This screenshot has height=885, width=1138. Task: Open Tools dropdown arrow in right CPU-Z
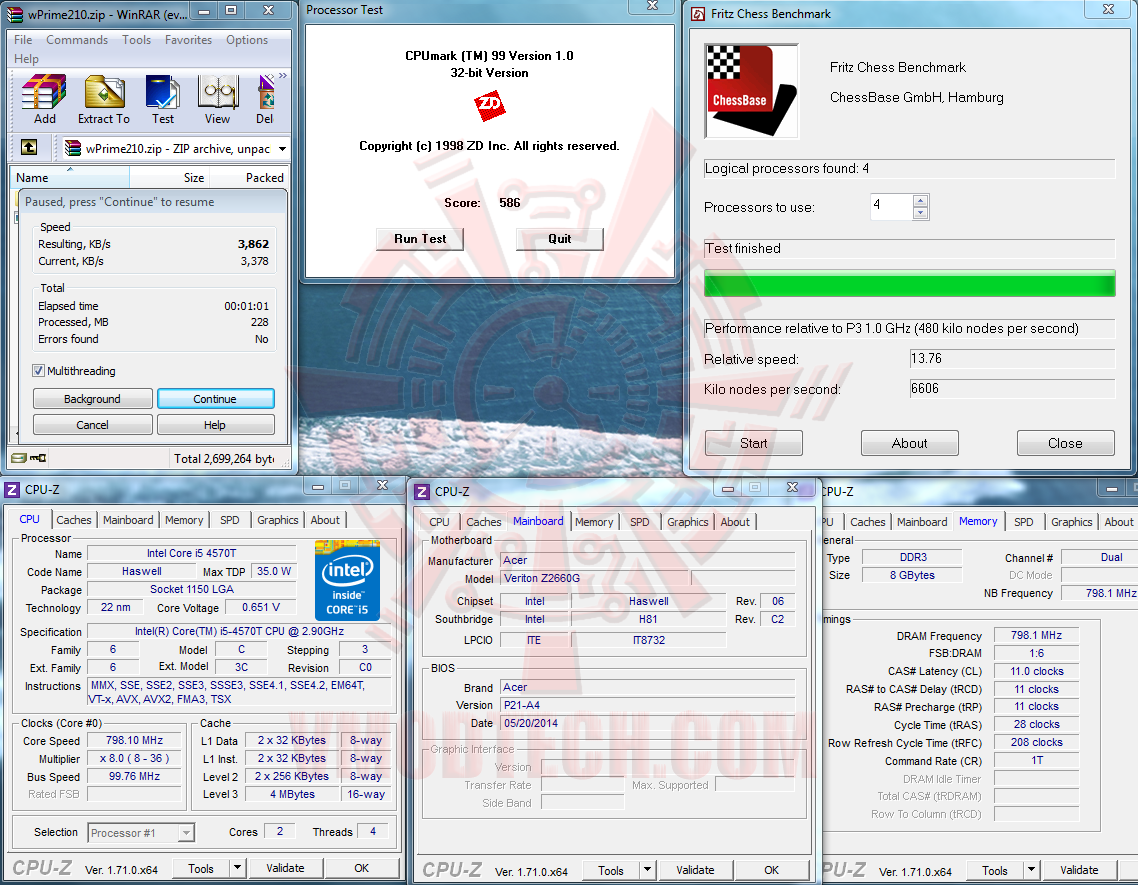pos(1031,870)
